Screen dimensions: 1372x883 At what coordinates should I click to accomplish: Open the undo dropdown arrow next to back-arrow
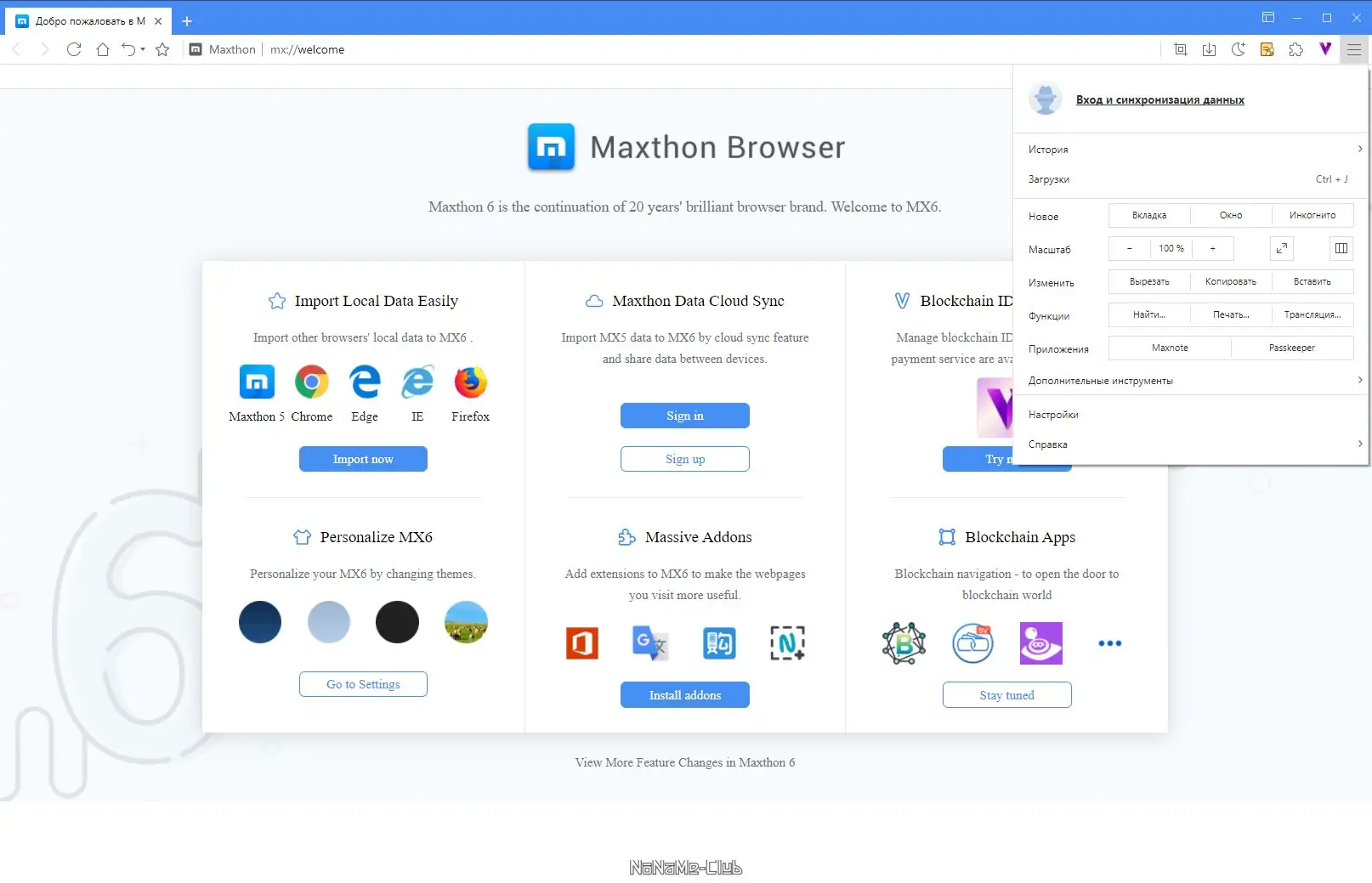tap(143, 49)
